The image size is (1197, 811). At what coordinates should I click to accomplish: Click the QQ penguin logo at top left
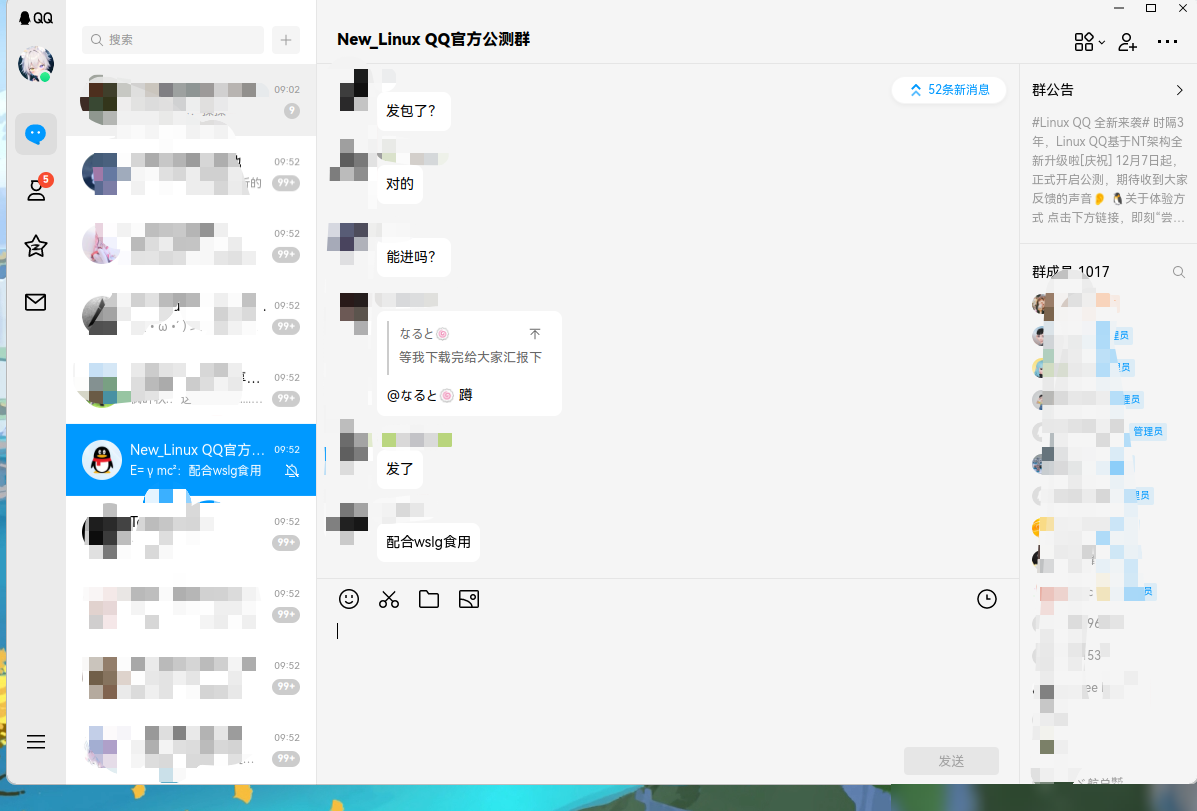pos(36,18)
